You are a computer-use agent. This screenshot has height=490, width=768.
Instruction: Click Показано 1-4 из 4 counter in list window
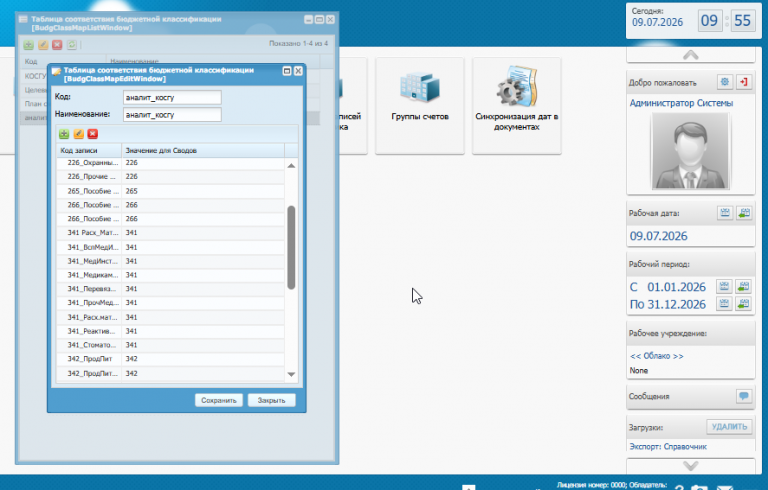pyautogui.click(x=298, y=44)
